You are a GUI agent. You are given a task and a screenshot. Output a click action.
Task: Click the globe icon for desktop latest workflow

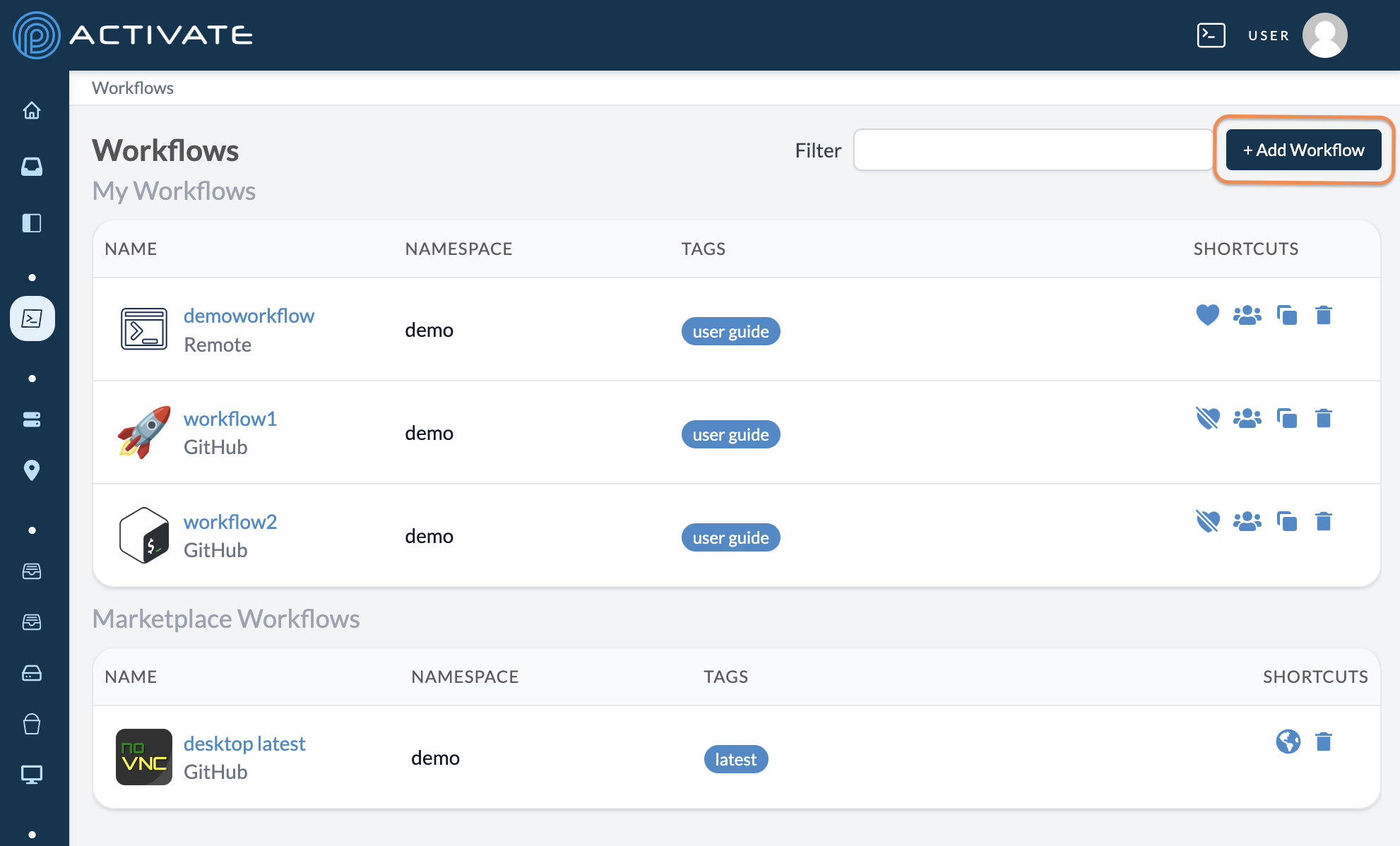1288,740
